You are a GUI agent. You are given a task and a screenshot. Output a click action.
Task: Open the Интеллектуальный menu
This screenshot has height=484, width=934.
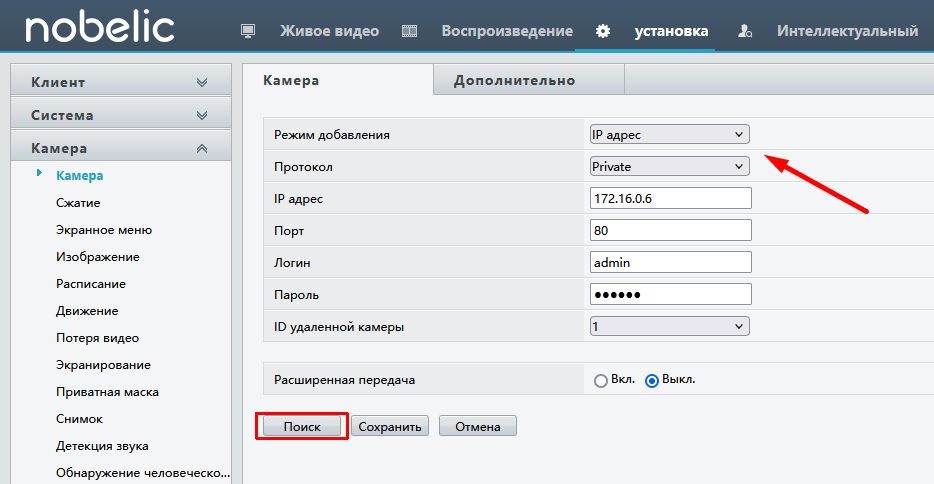tap(847, 31)
